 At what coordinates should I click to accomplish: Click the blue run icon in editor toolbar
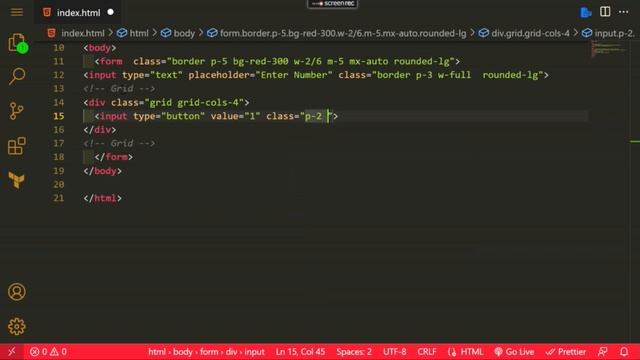pyautogui.click(x=586, y=12)
